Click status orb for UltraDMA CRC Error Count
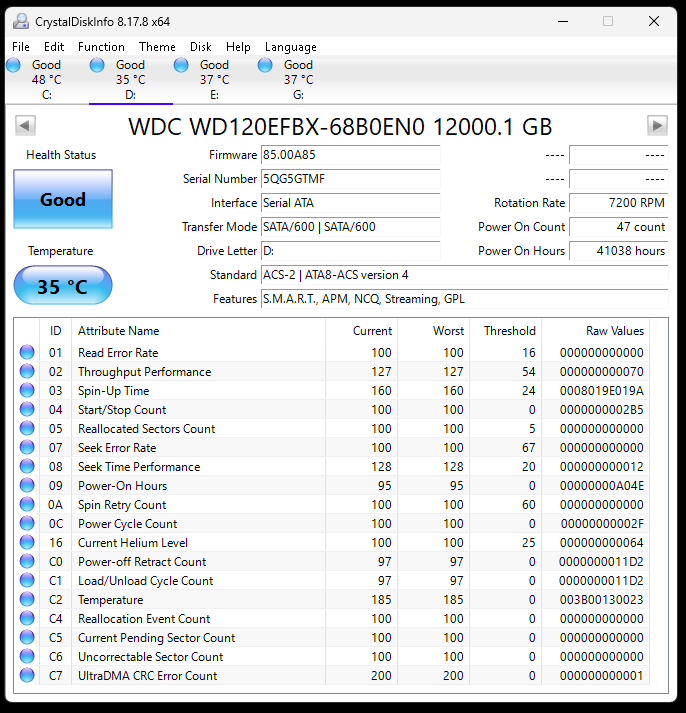Viewport: 686px width, 713px height. click(27, 676)
